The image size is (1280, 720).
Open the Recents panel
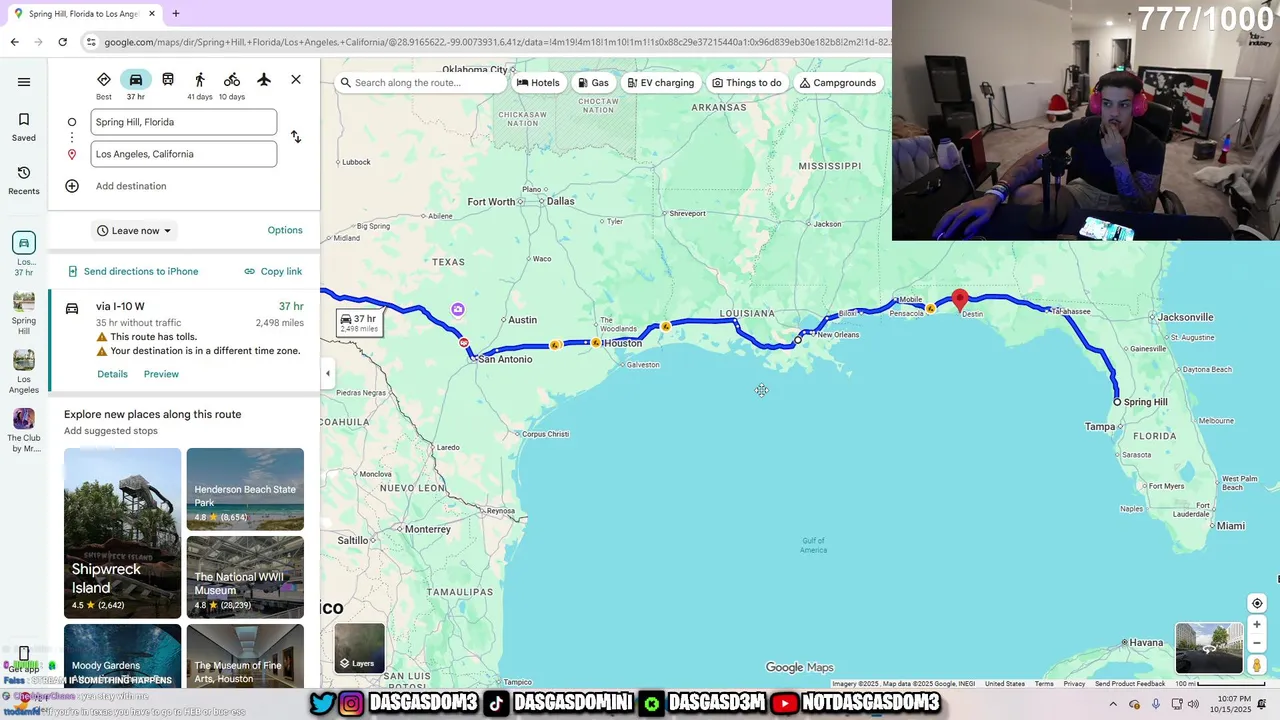(24, 180)
